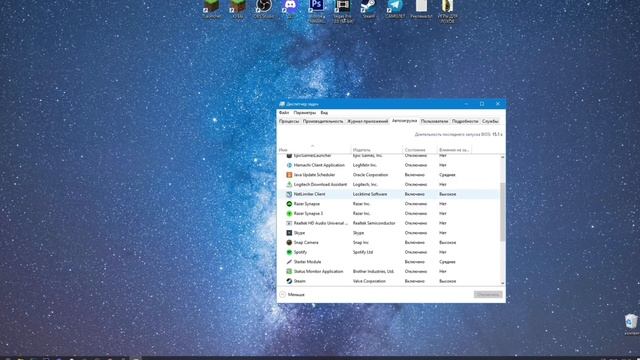Open the Vegas Pro desktop shortcut
This screenshot has width=640, height=360.
point(343,10)
